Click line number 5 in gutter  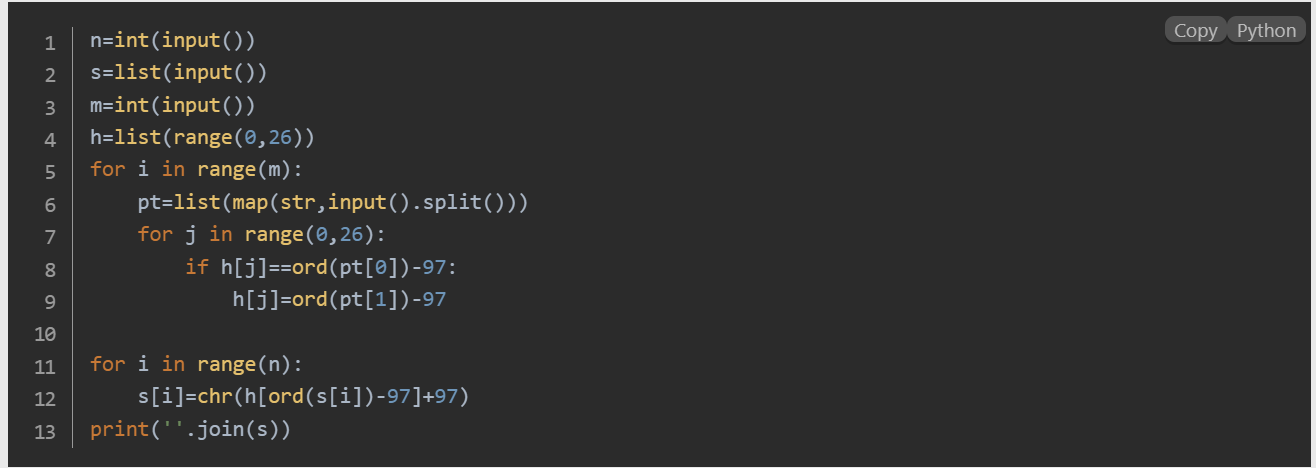click(49, 172)
